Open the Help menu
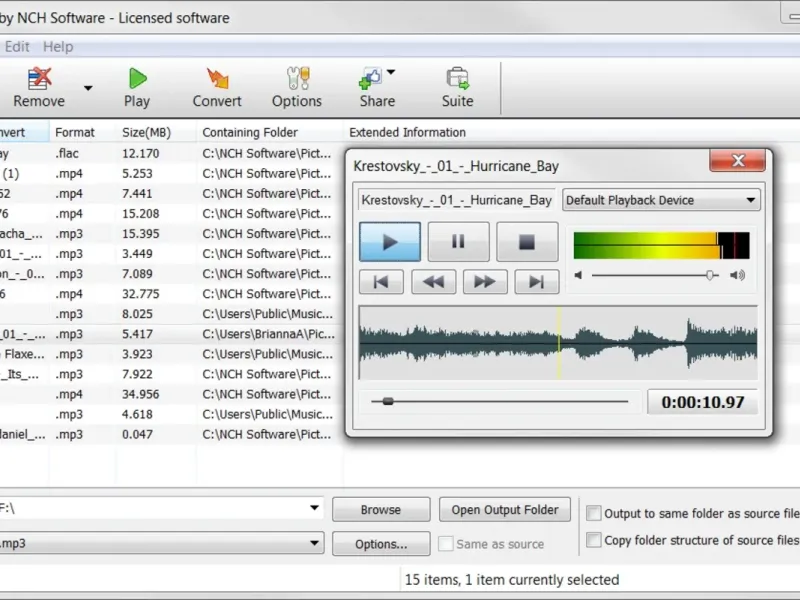 point(58,46)
